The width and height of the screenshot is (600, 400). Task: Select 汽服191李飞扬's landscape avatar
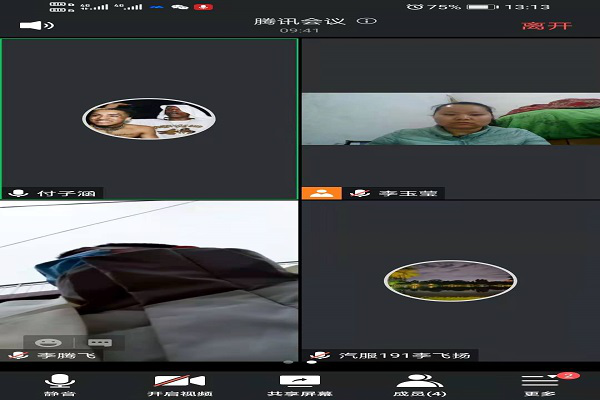pyautogui.click(x=450, y=278)
